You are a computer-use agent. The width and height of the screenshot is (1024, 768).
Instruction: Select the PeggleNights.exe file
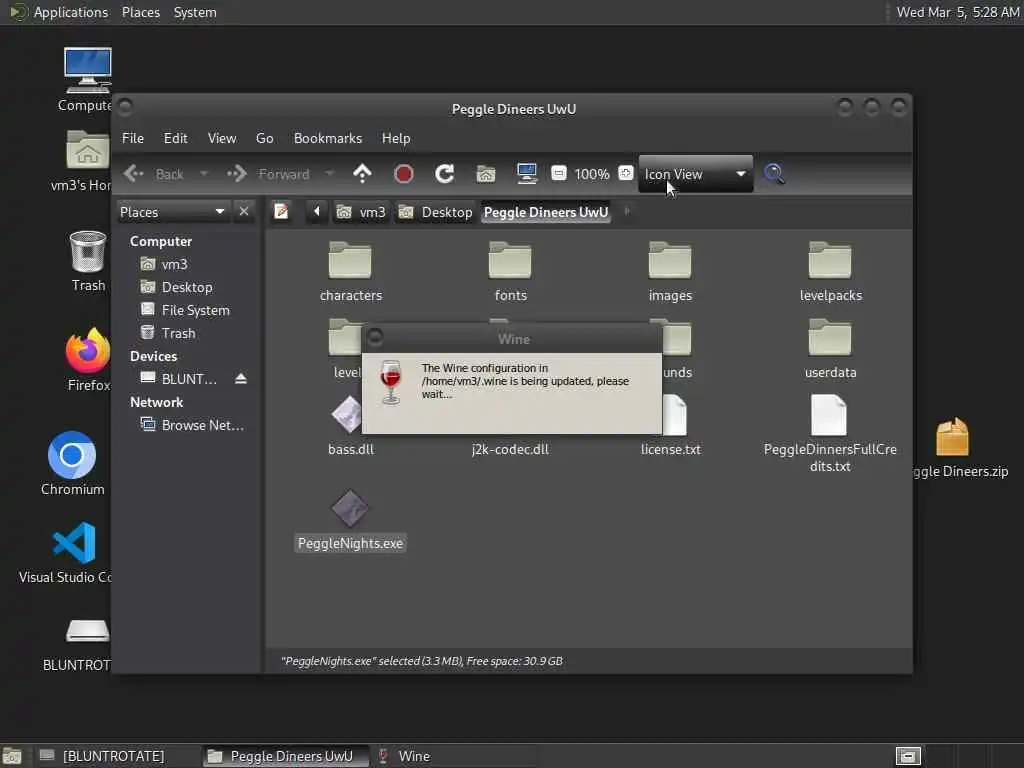(x=351, y=521)
